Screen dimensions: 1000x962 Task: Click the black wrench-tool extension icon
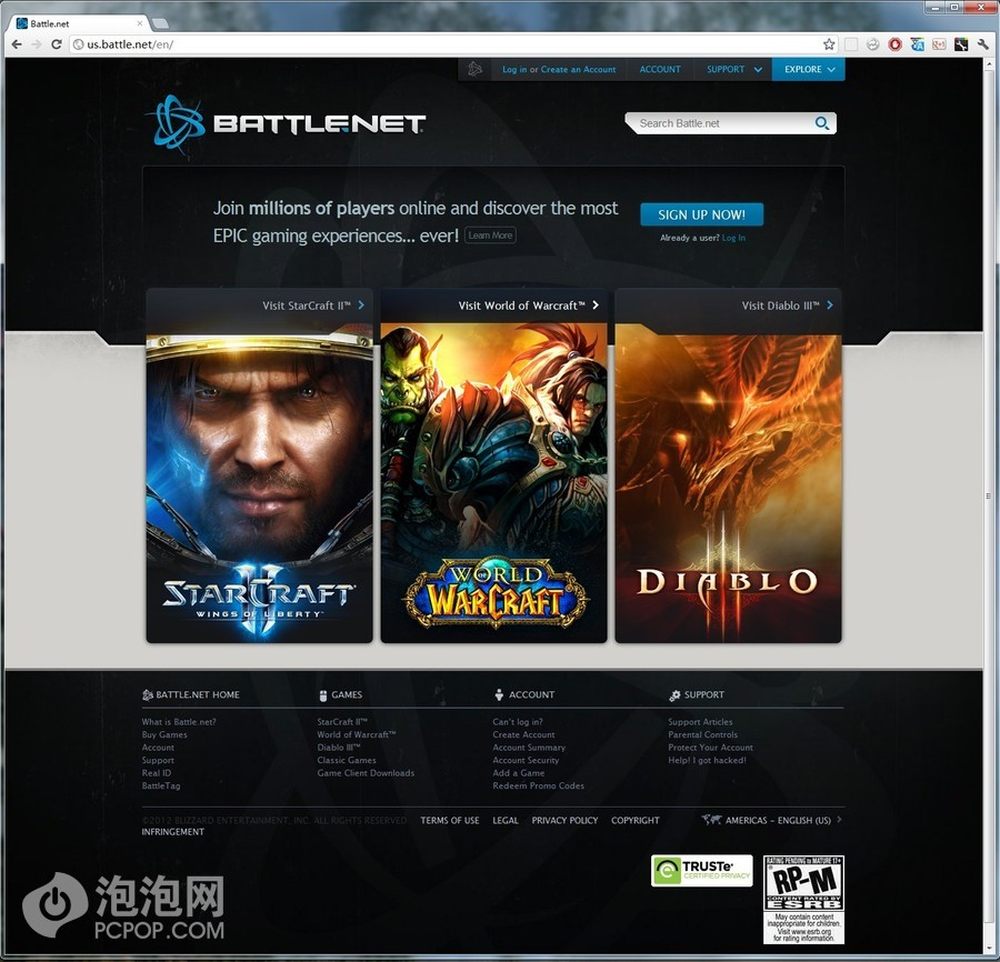[x=961, y=44]
